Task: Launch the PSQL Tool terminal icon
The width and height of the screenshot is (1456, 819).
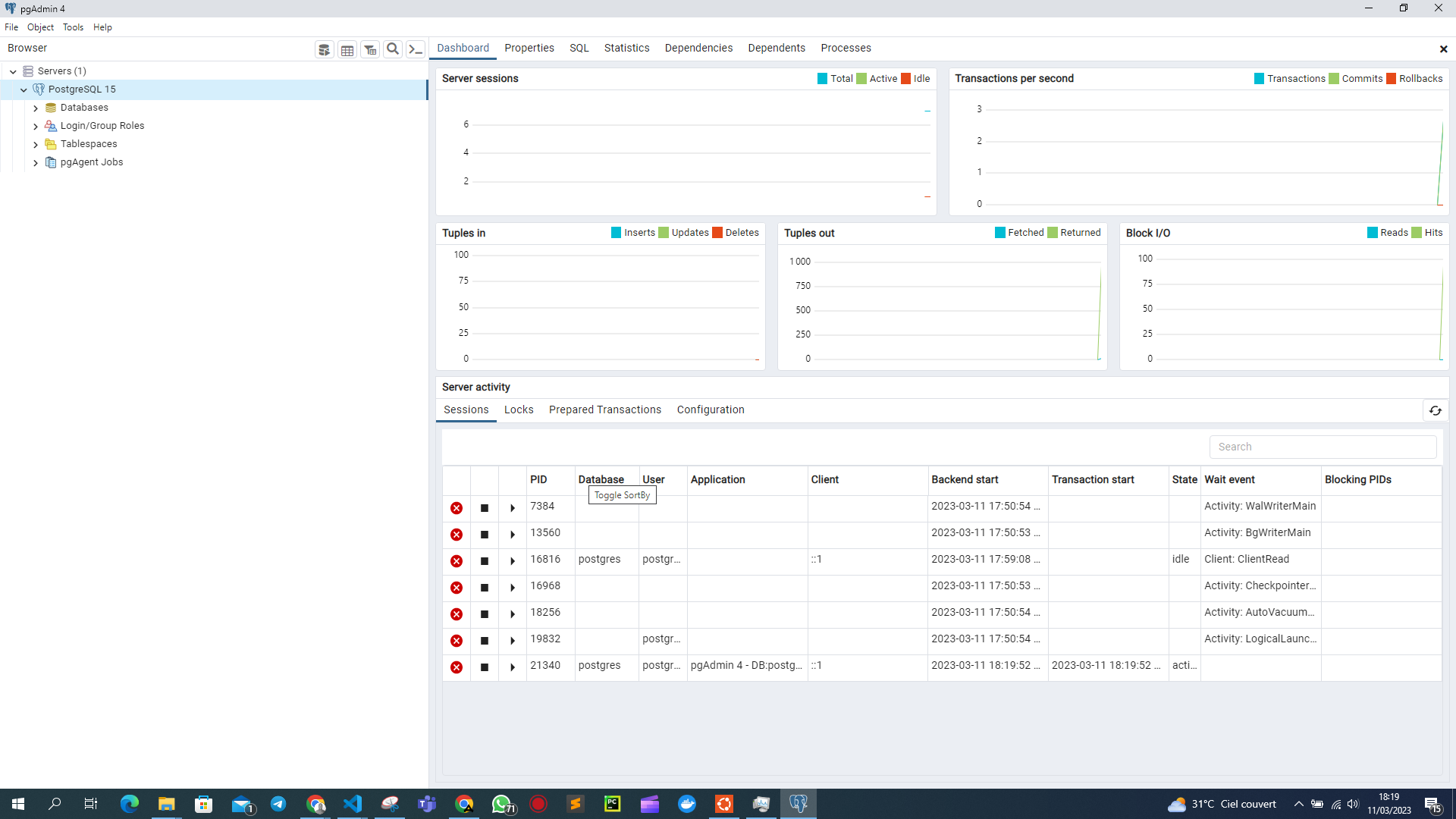Action: 416,49
